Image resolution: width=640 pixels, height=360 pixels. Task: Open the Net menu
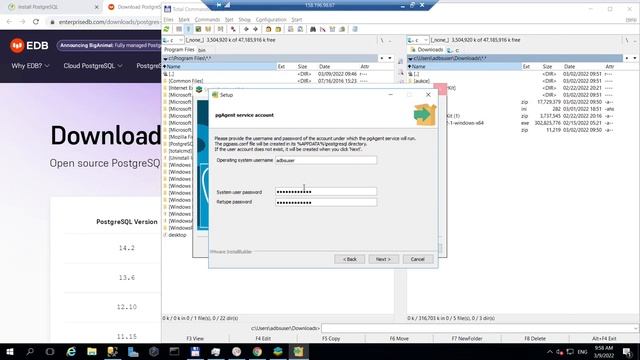[x=229, y=20]
